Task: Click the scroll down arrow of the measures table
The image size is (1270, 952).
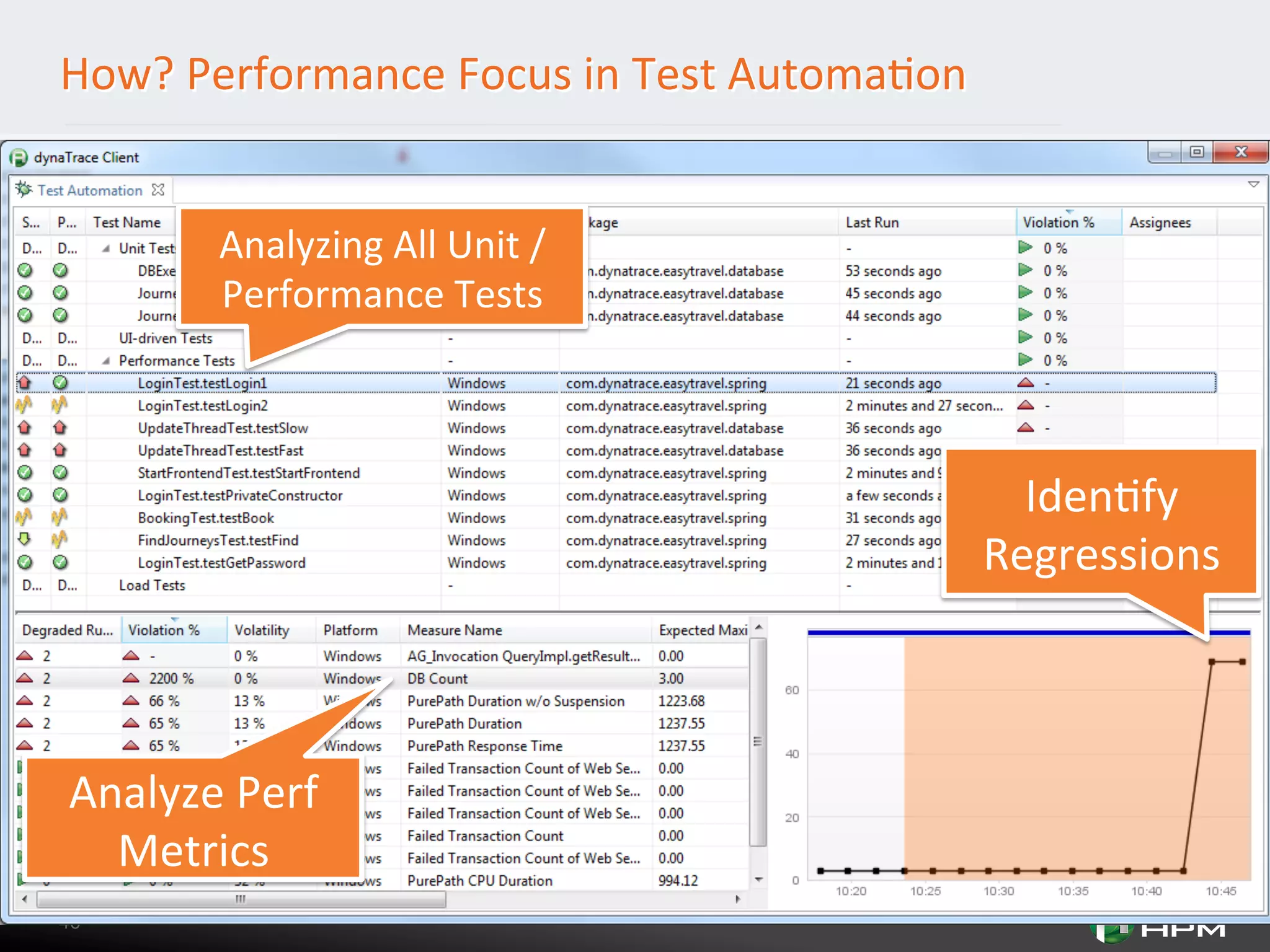Action: [758, 880]
